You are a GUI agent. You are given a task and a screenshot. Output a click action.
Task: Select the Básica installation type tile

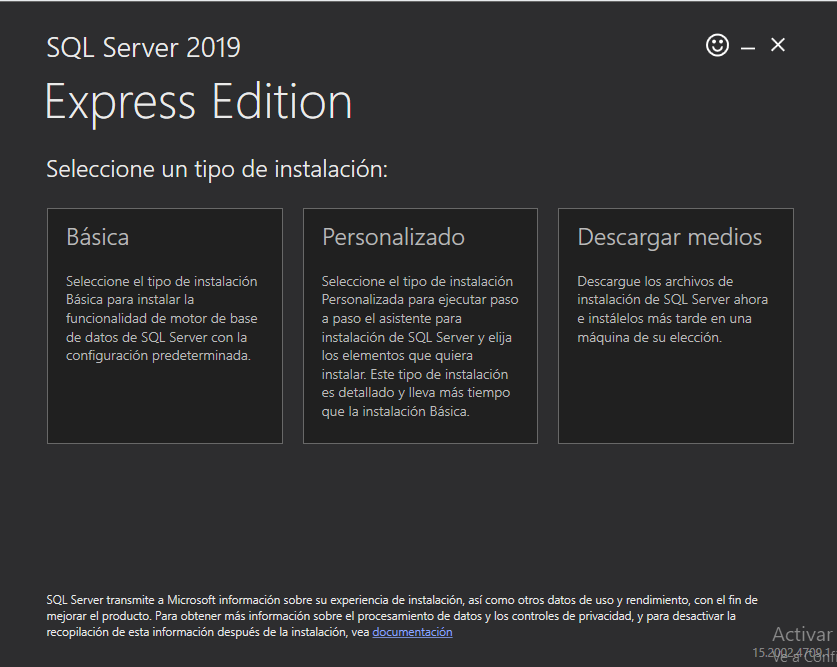pyautogui.click(x=164, y=326)
